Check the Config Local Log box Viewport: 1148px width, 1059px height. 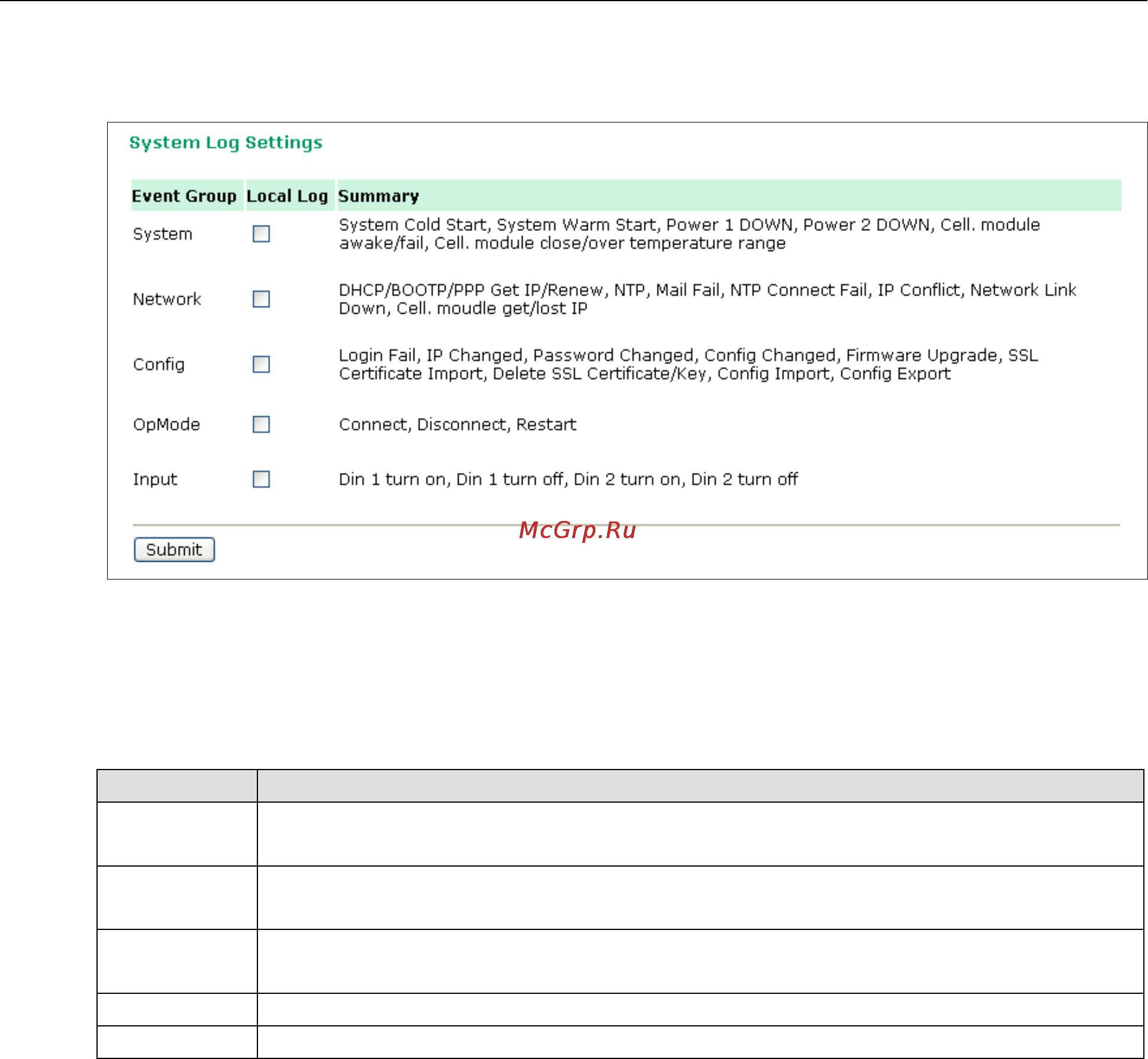tap(261, 364)
